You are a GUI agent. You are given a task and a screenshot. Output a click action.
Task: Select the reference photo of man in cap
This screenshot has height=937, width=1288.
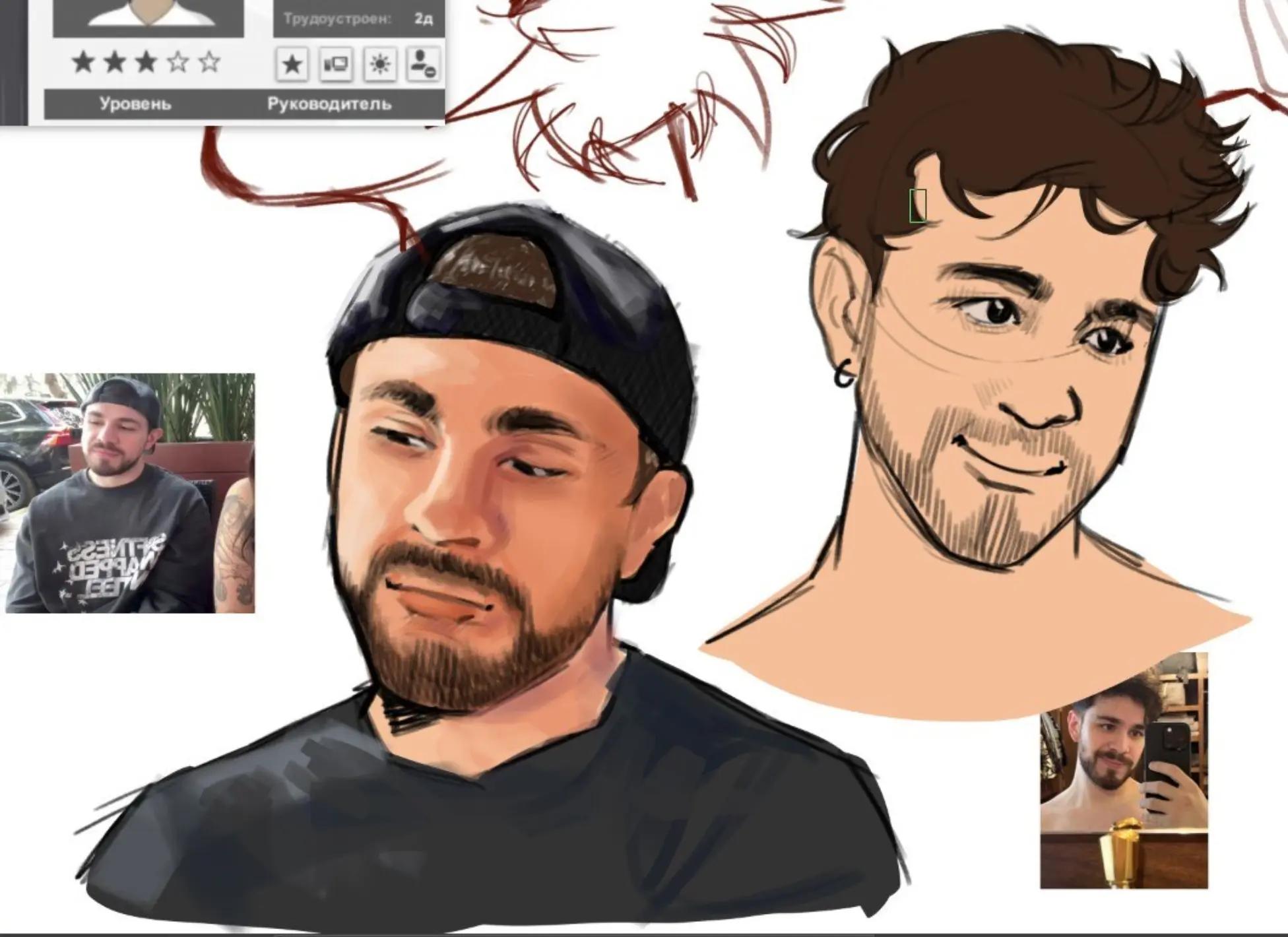coord(127,493)
